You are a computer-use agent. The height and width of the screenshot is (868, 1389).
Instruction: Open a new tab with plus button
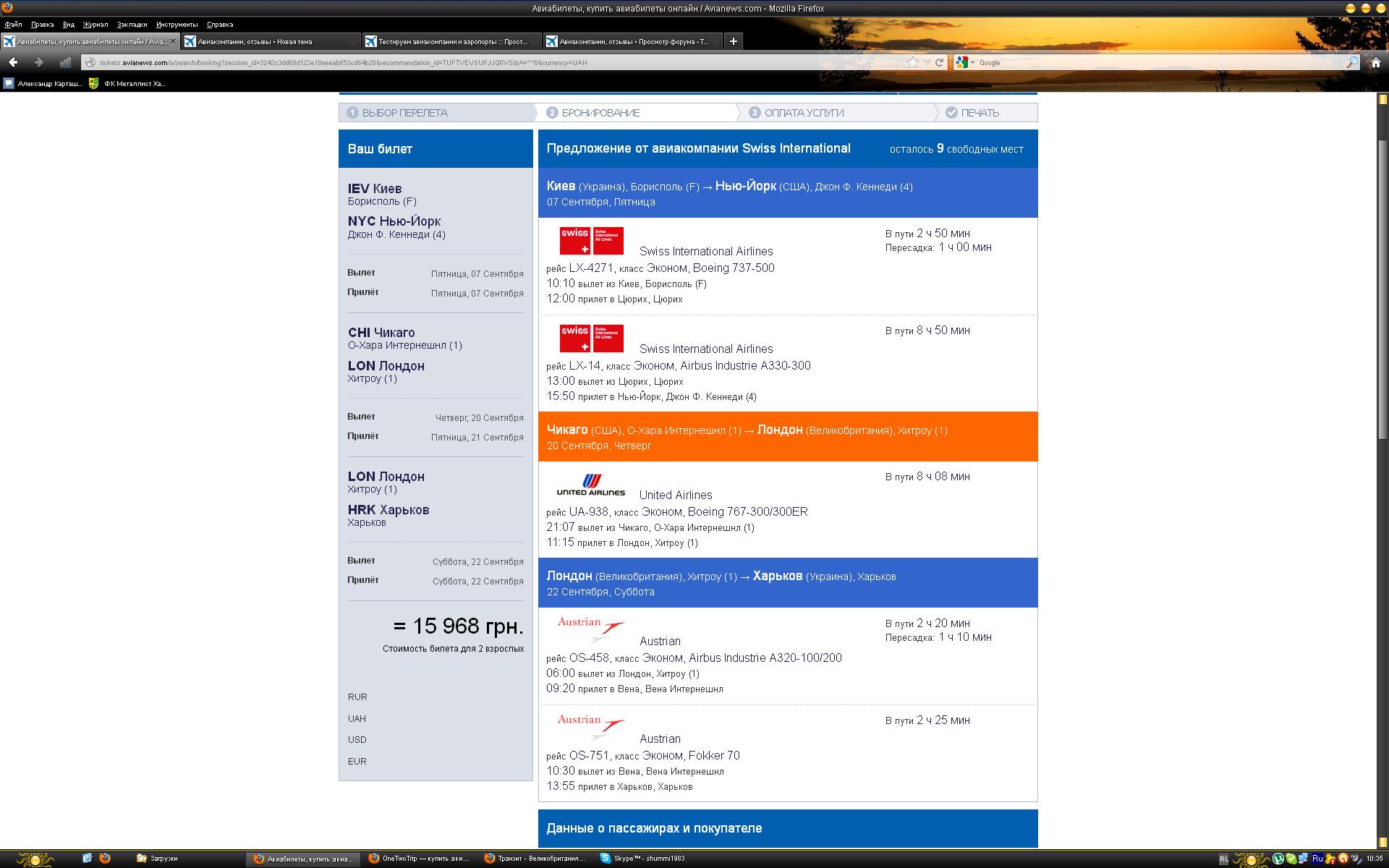[x=733, y=41]
